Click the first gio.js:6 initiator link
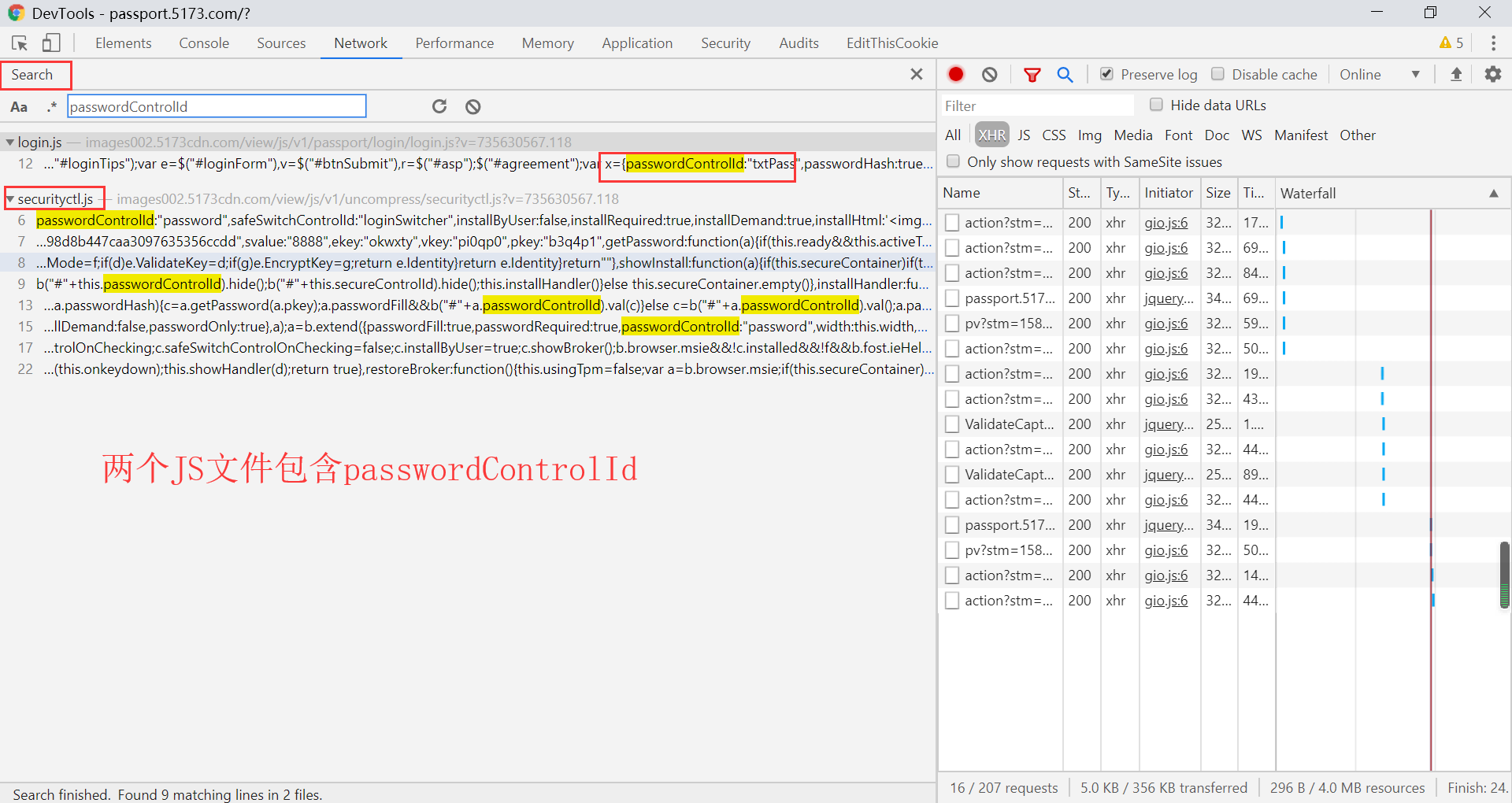 [1166, 223]
